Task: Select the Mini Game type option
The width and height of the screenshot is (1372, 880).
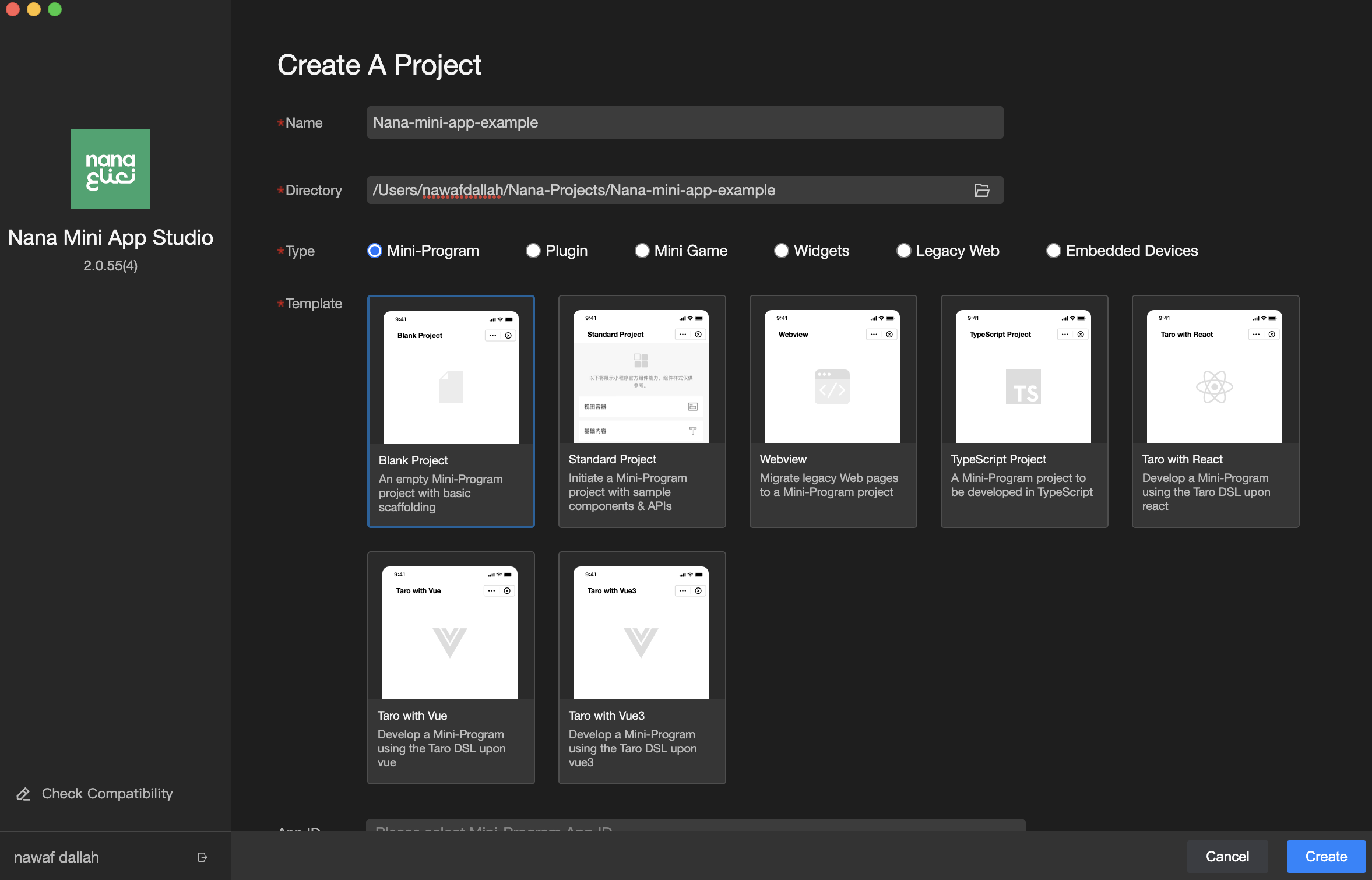Action: pos(642,251)
